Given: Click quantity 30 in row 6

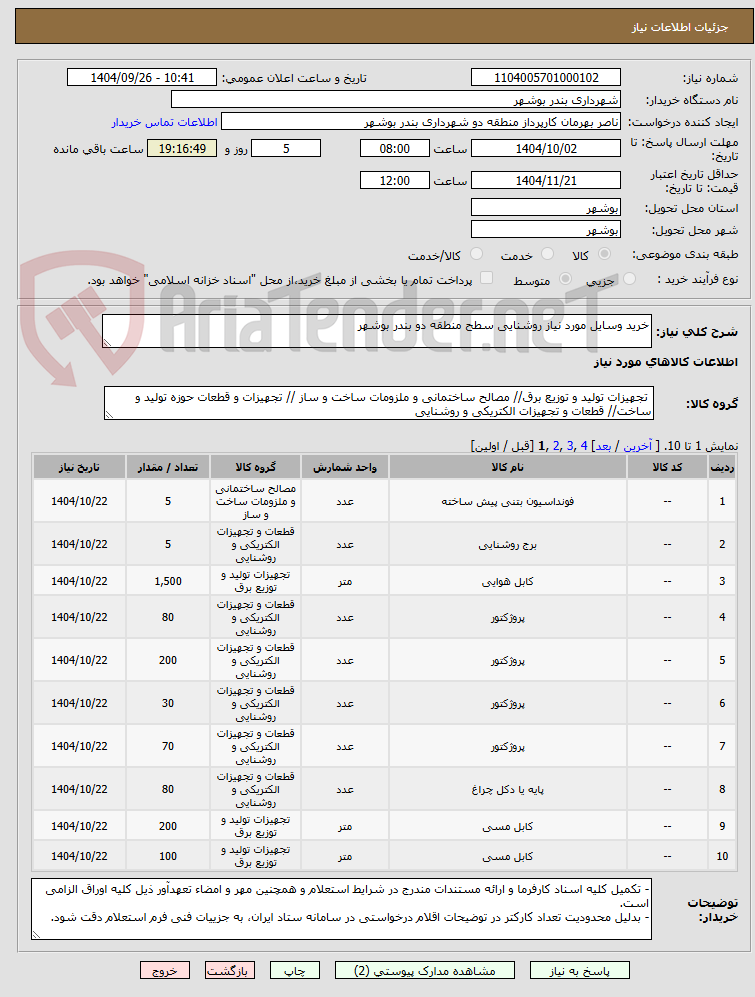Looking at the screenshot, I should 168,703.
